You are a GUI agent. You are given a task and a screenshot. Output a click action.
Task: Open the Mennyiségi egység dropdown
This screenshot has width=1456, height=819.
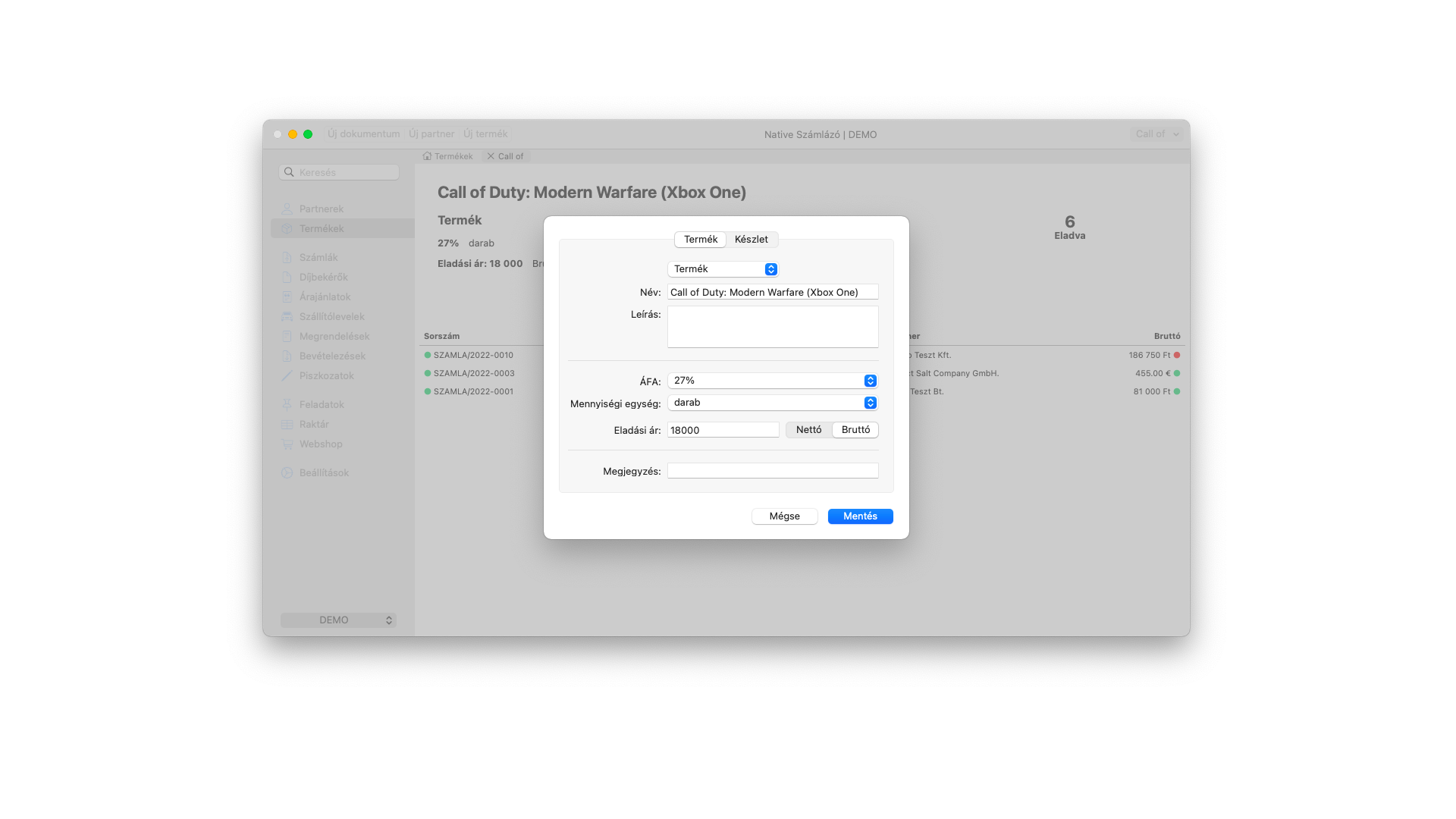point(870,403)
